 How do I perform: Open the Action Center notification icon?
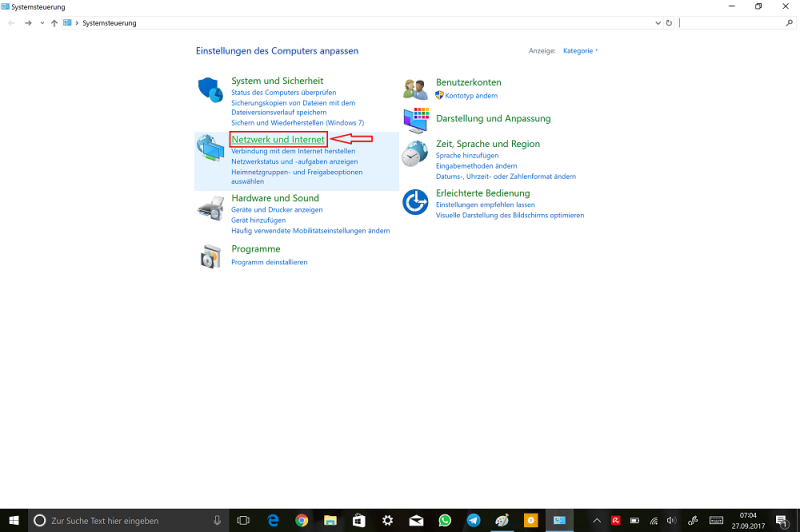pos(782,520)
